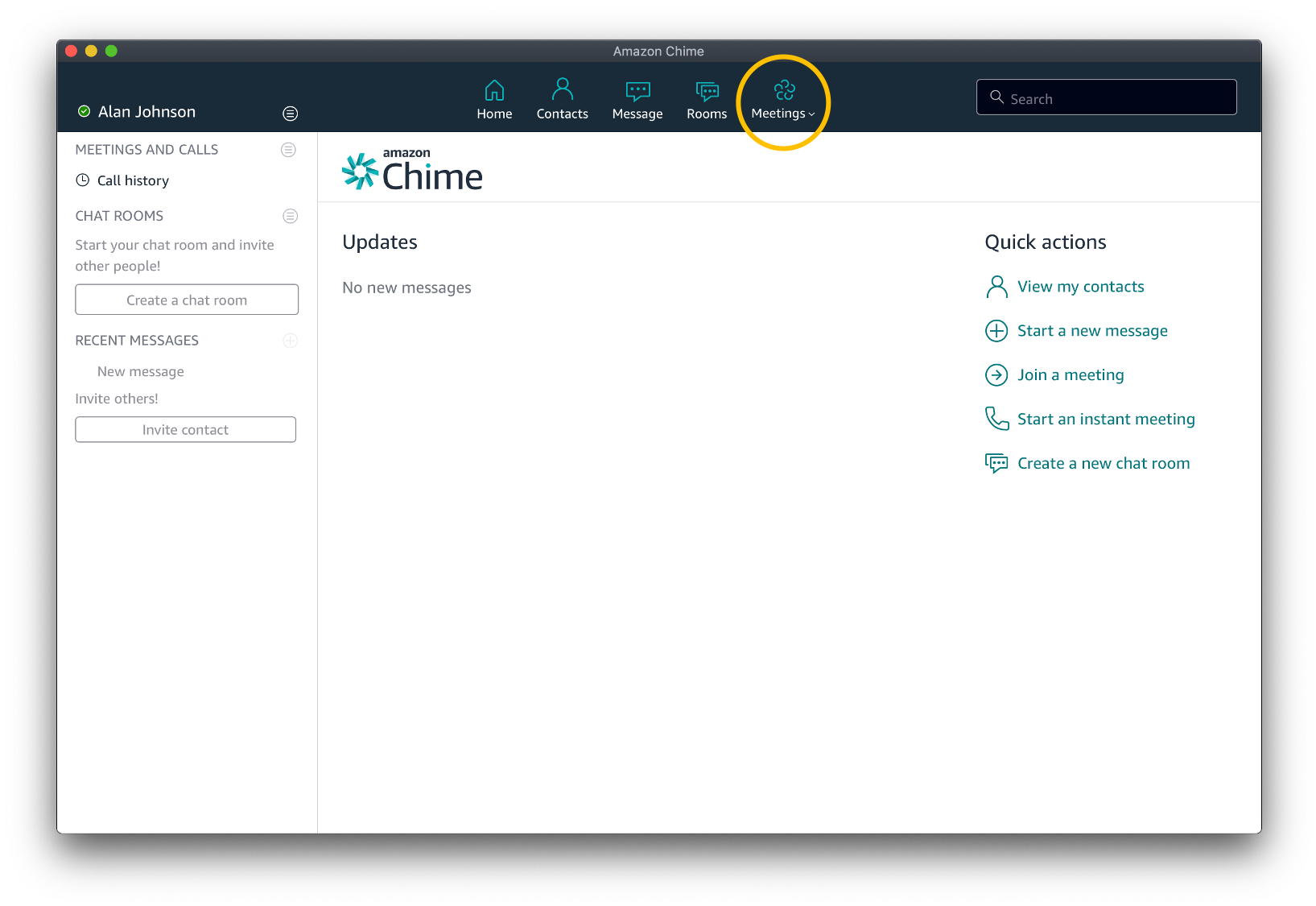Click the green availability status icon

[84, 111]
